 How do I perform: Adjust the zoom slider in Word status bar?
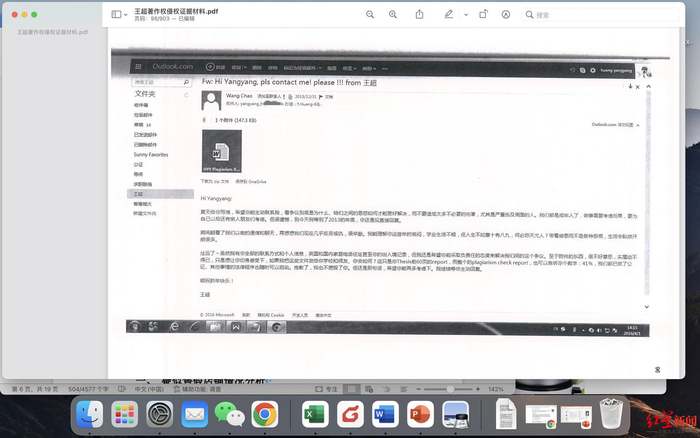pos(448,389)
